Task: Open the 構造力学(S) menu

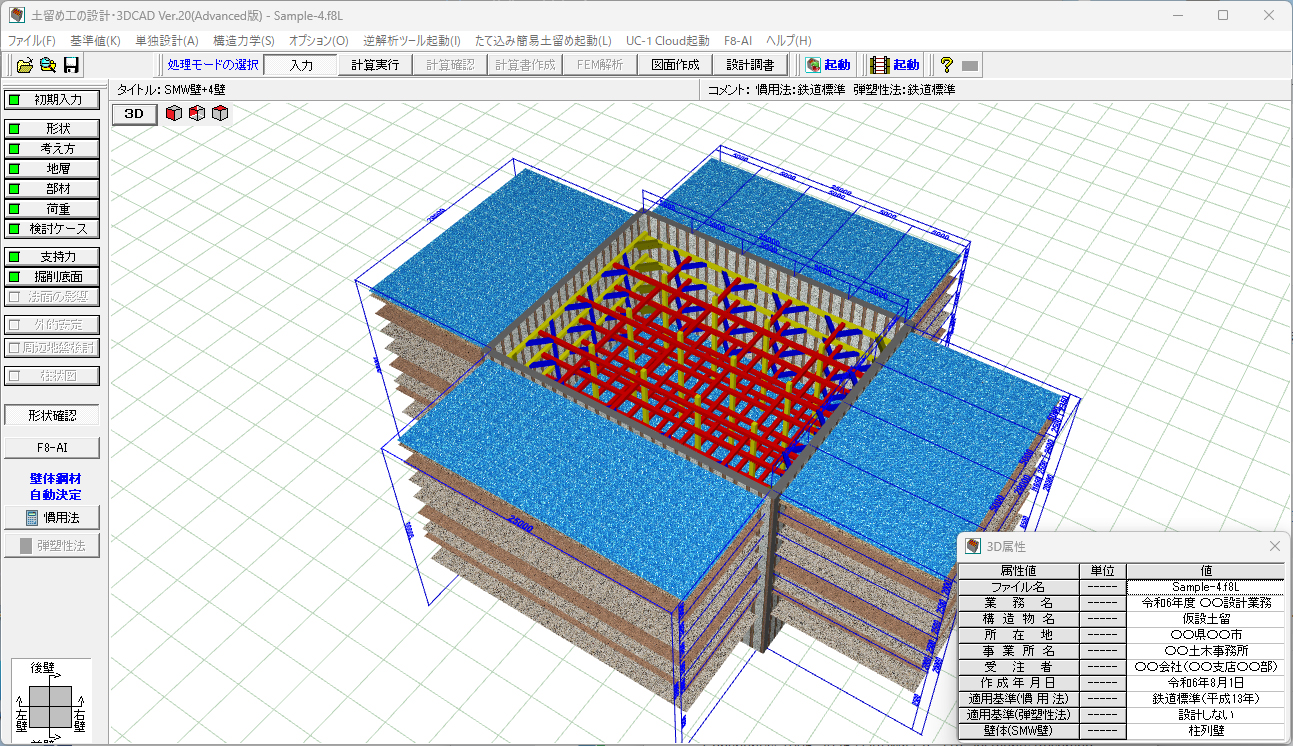Action: (x=244, y=41)
